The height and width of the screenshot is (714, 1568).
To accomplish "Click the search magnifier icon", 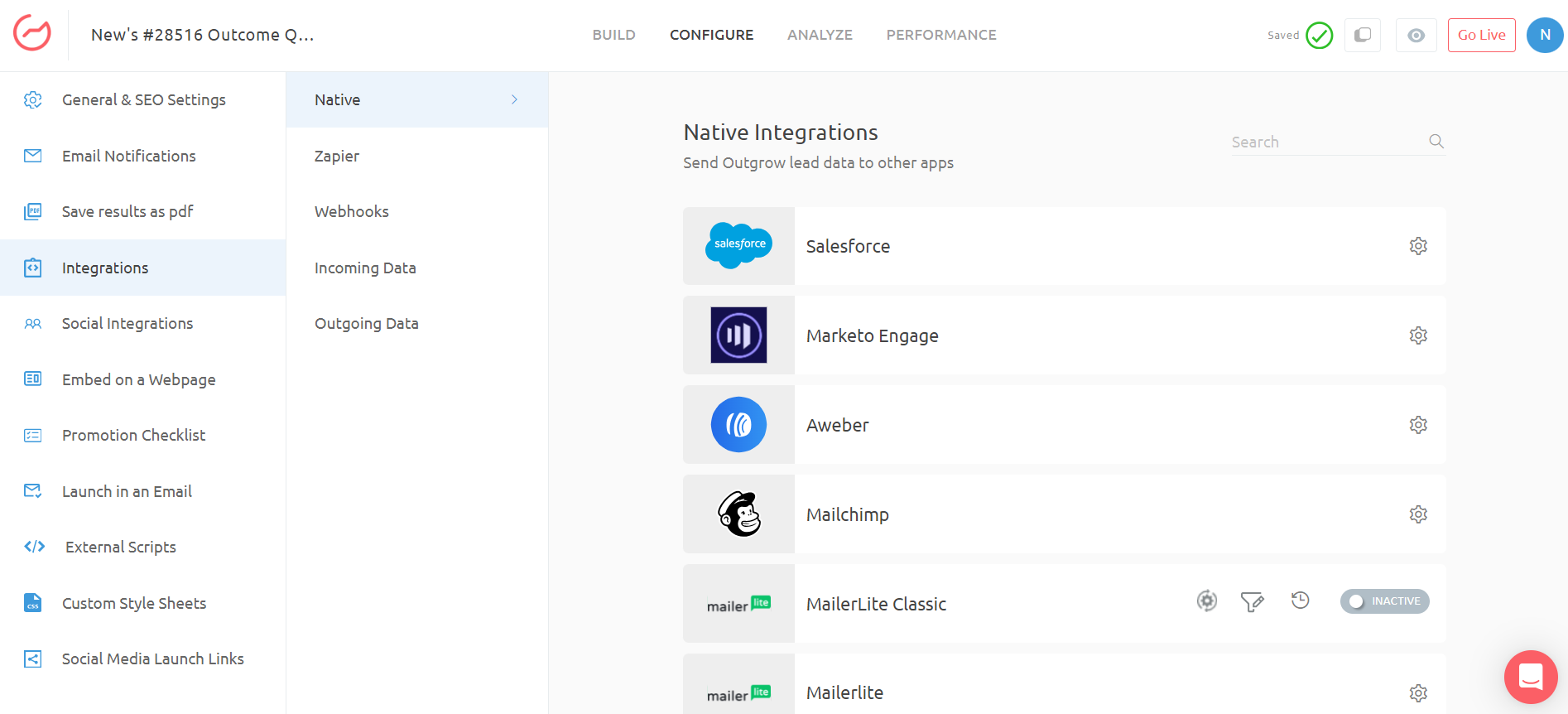I will tap(1436, 142).
